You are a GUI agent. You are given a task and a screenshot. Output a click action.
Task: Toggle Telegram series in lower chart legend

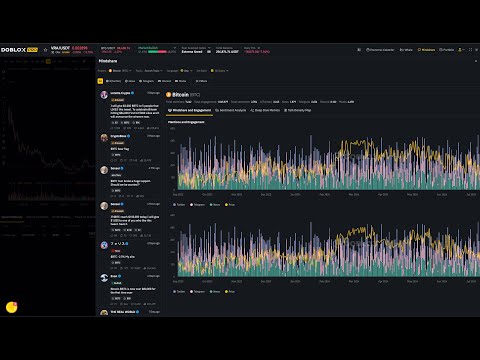pyautogui.click(x=197, y=292)
